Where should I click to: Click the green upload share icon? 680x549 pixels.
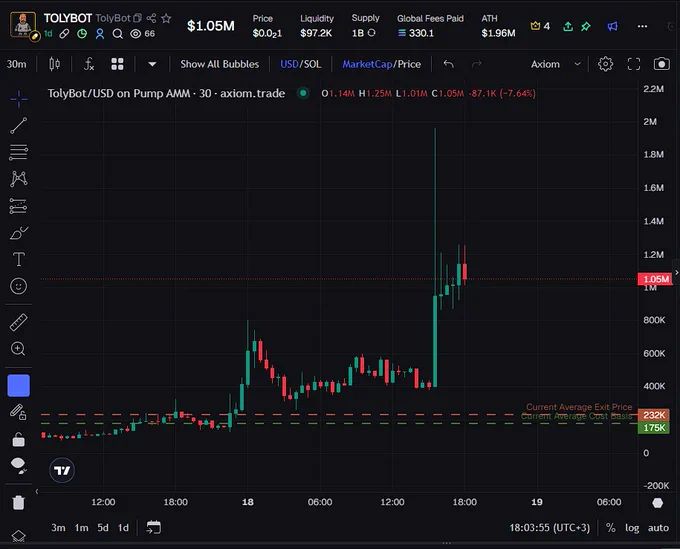pyautogui.click(x=568, y=26)
